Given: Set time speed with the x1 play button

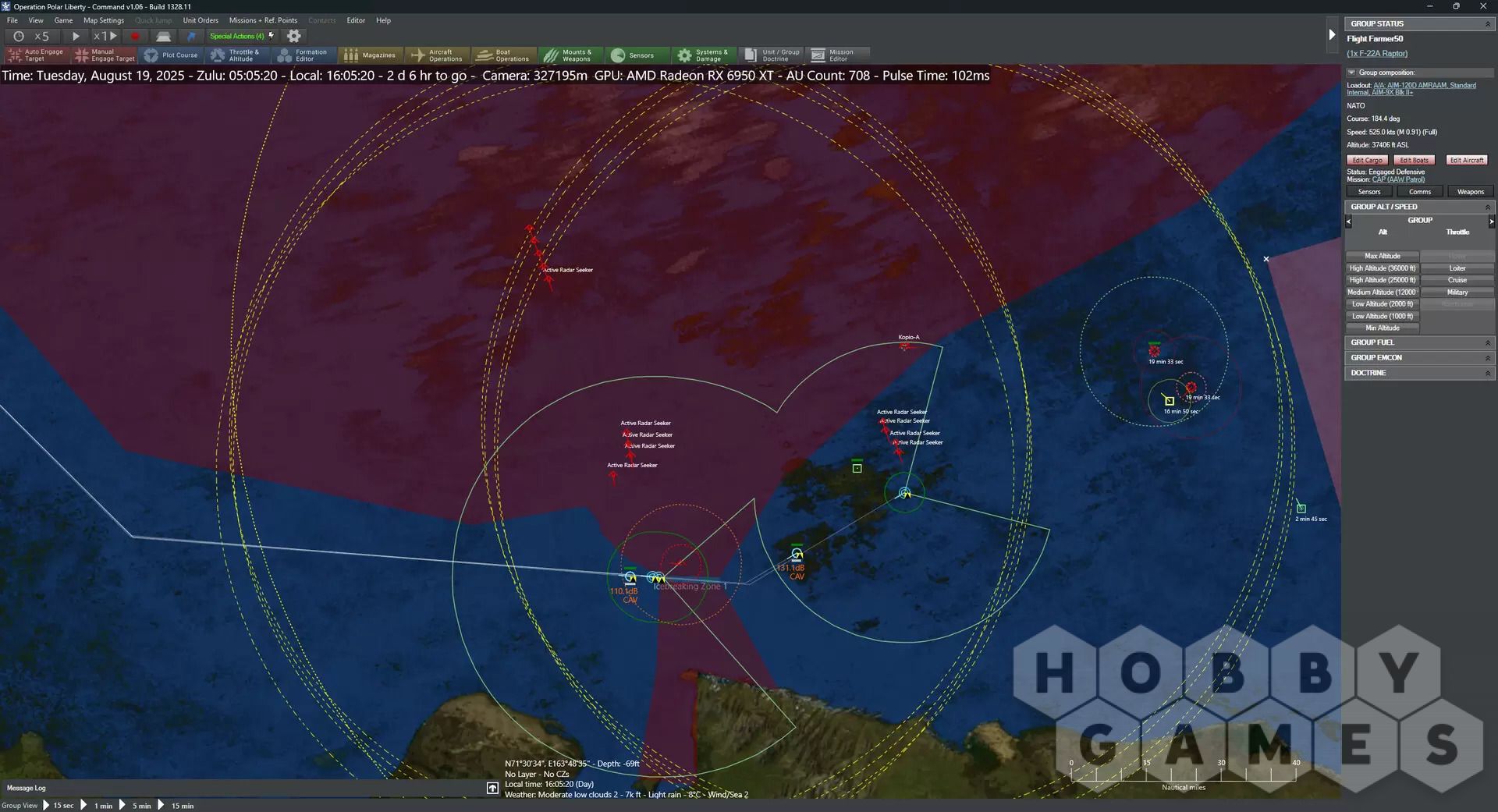Looking at the screenshot, I should point(105,36).
